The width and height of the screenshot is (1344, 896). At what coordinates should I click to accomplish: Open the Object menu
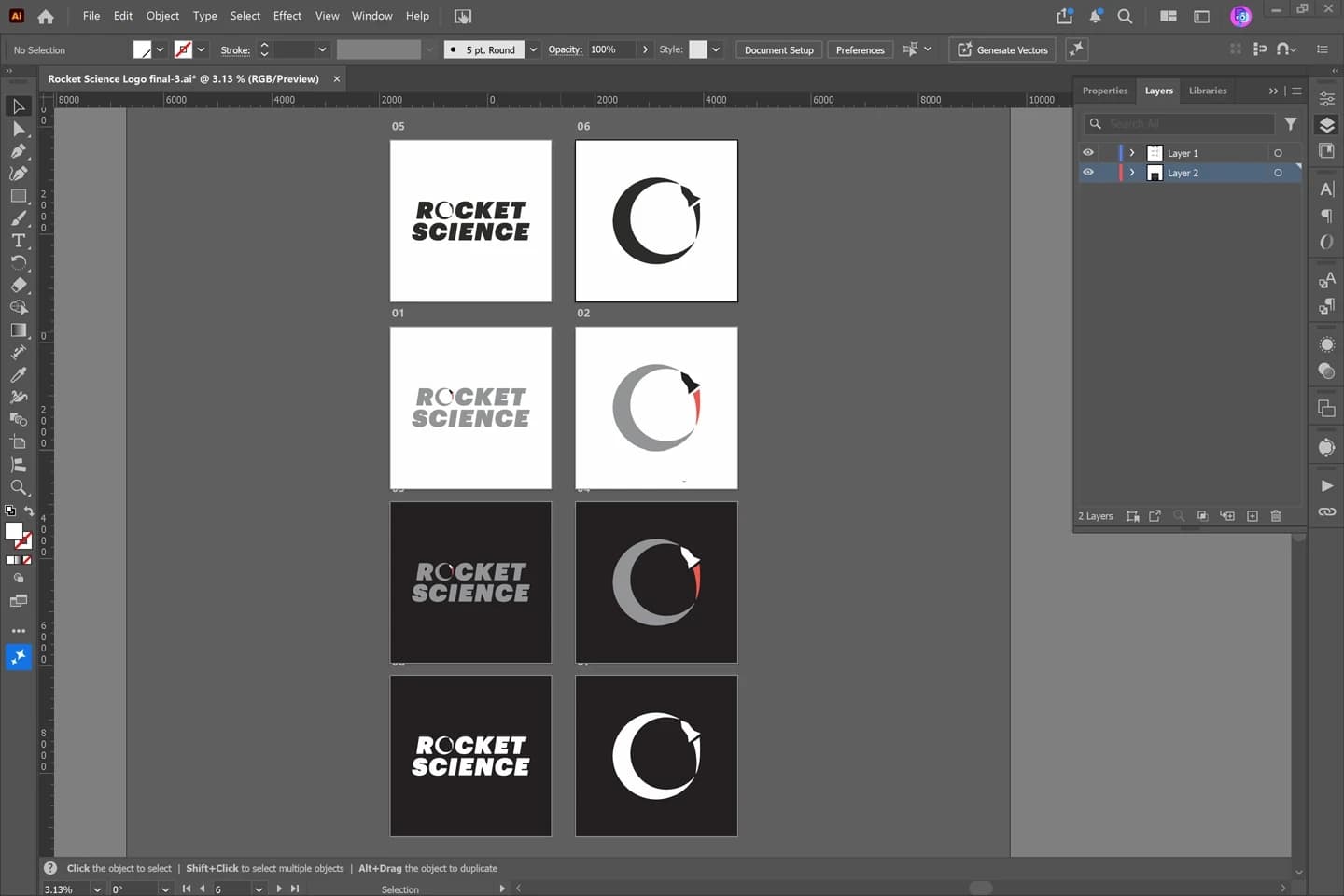162,16
